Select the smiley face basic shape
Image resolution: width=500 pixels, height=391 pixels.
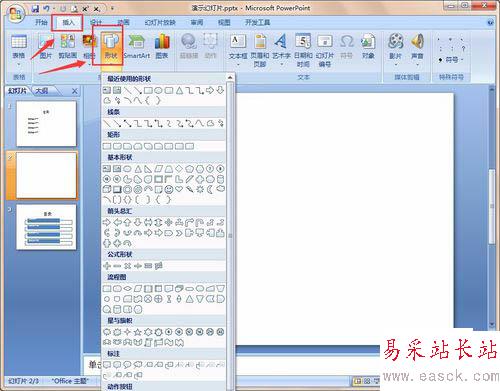point(169,189)
